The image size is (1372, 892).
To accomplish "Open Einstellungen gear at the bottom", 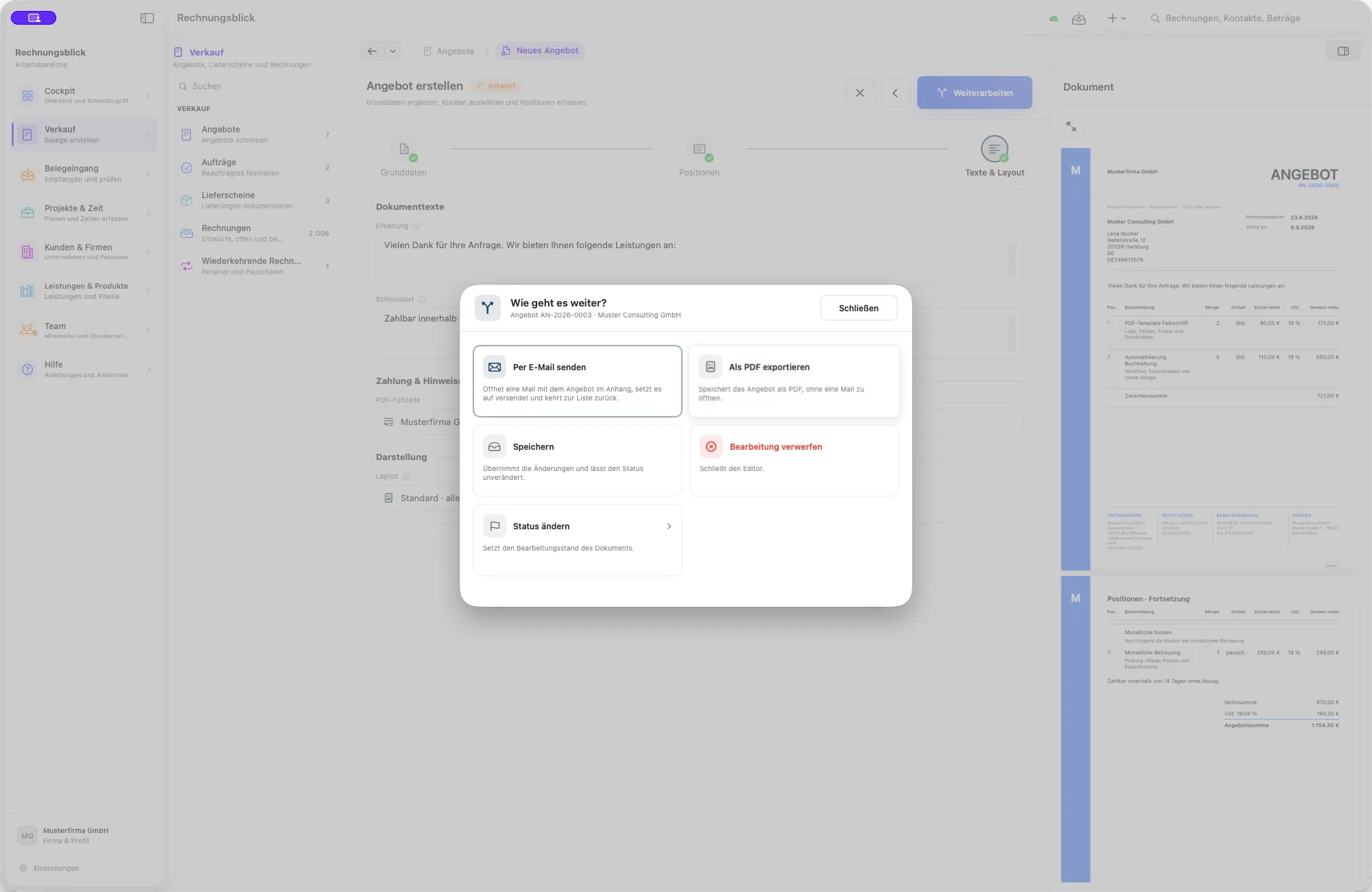I will 24,868.
